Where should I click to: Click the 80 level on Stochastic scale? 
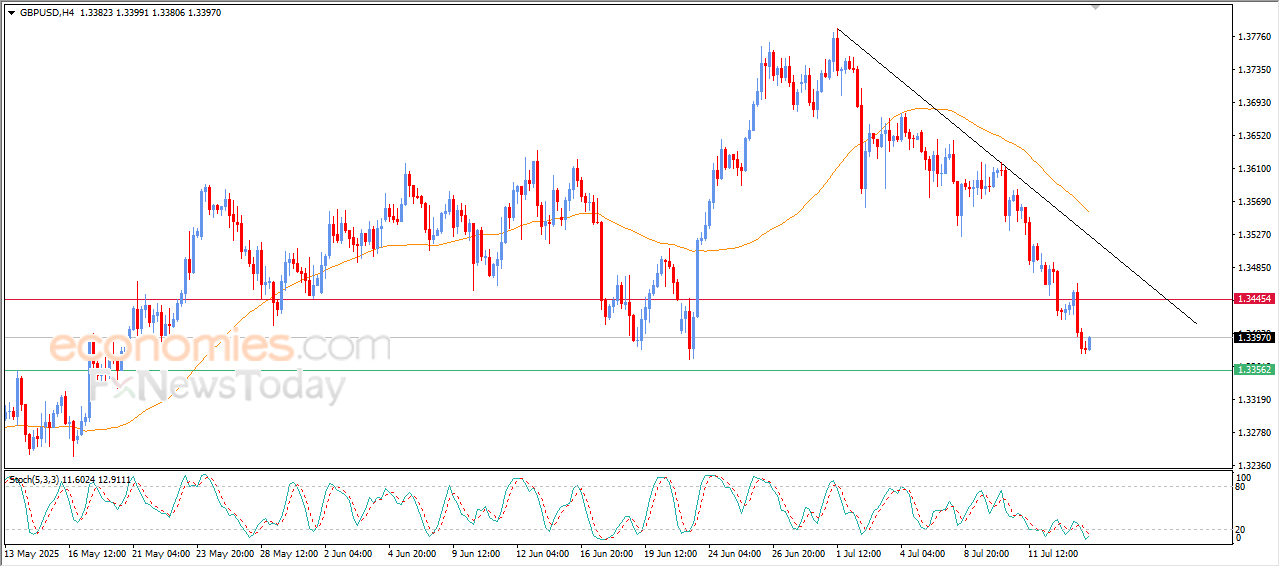1241,488
